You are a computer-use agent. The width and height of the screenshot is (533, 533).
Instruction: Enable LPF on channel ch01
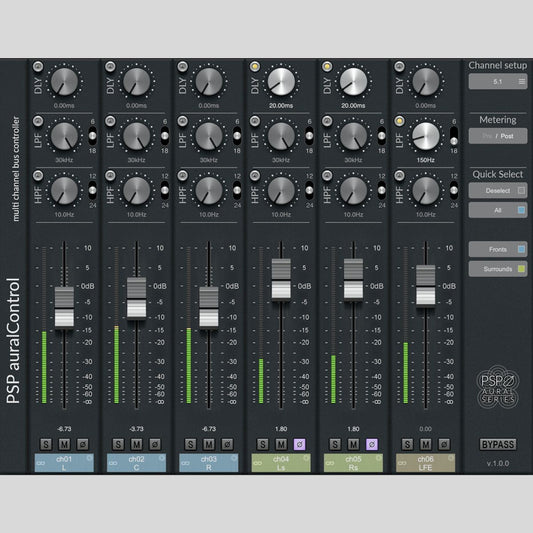click(38, 121)
